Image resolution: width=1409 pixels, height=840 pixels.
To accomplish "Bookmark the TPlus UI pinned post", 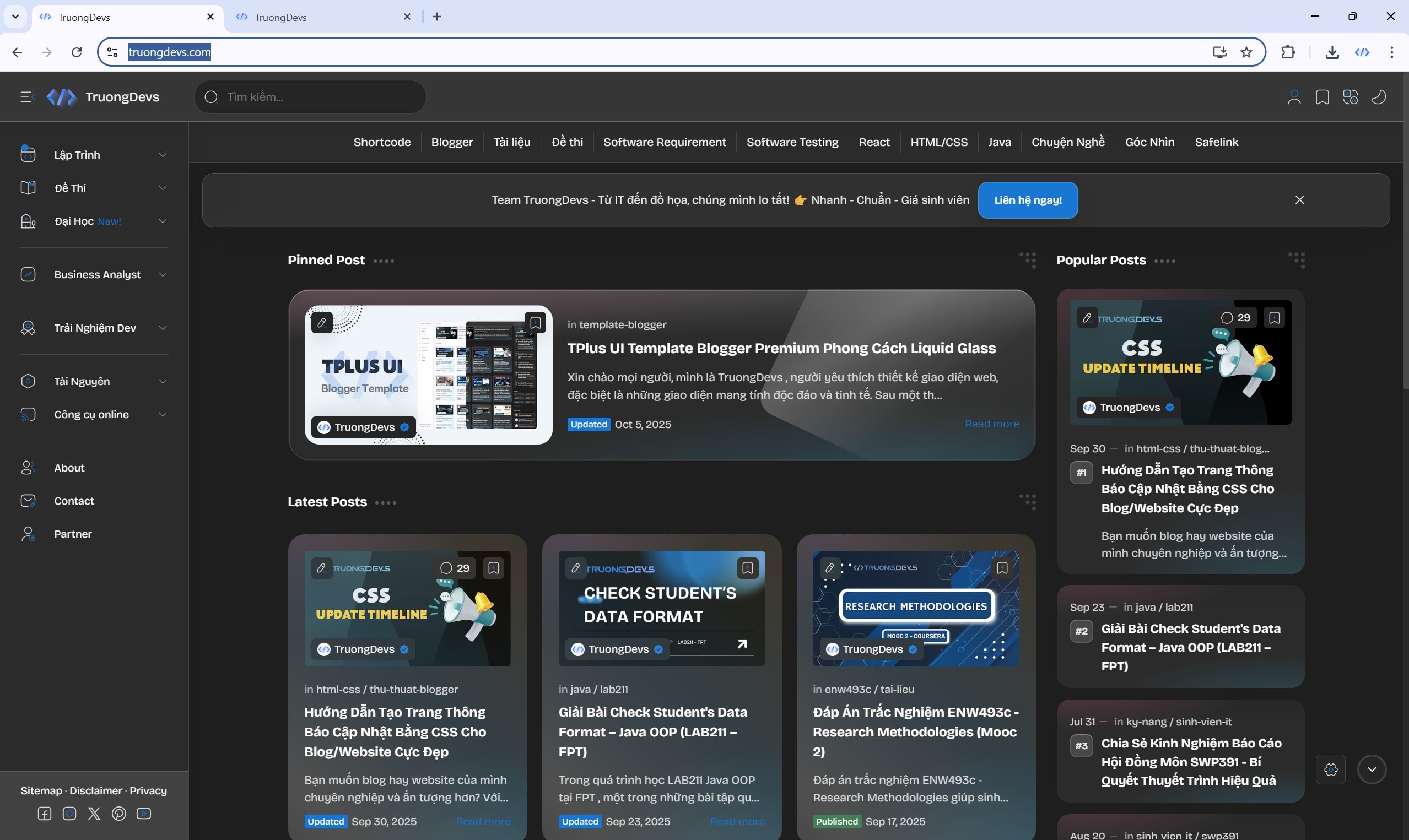I will tap(536, 323).
